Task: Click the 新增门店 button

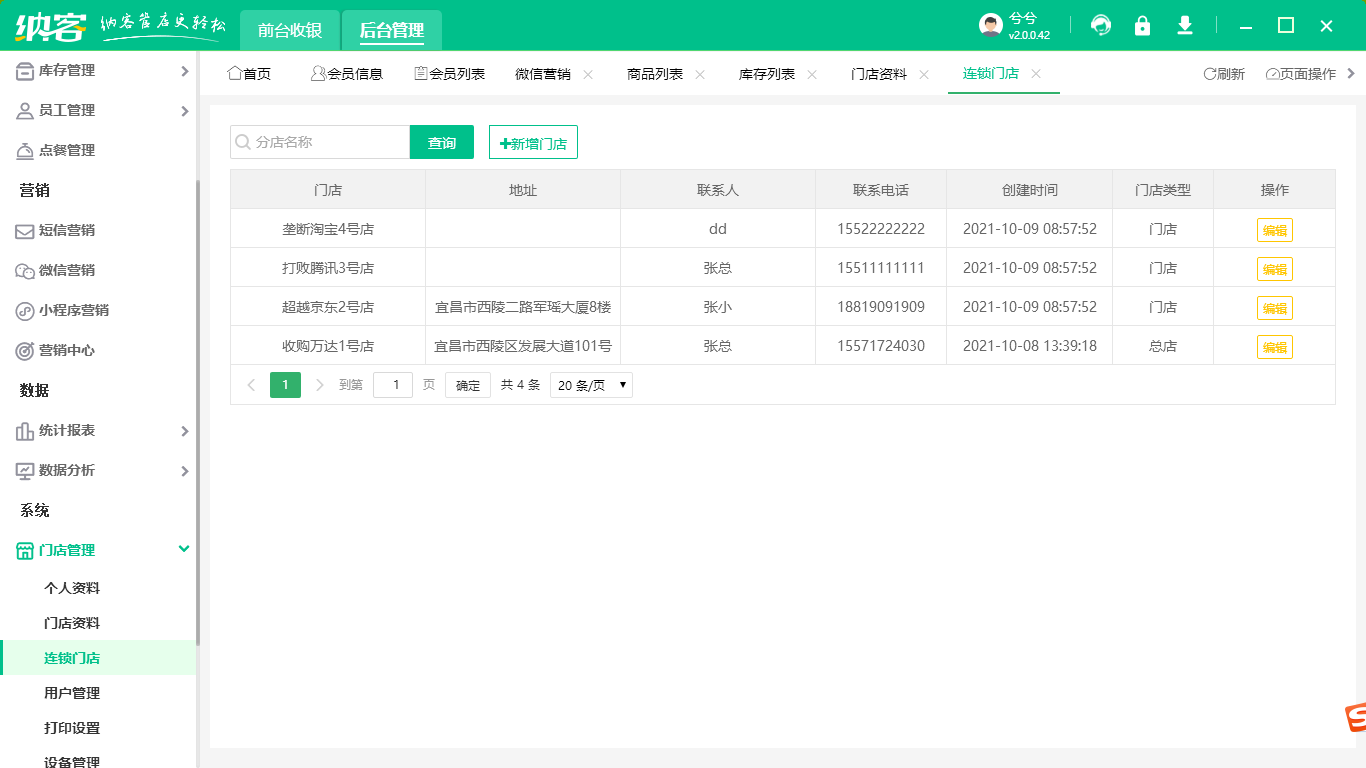Action: [533, 143]
